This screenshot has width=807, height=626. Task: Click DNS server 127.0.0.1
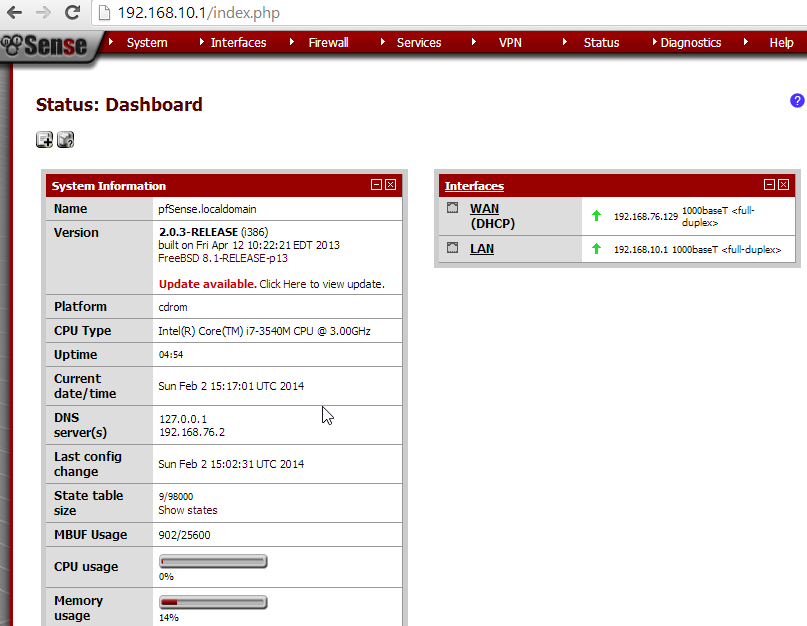click(183, 419)
